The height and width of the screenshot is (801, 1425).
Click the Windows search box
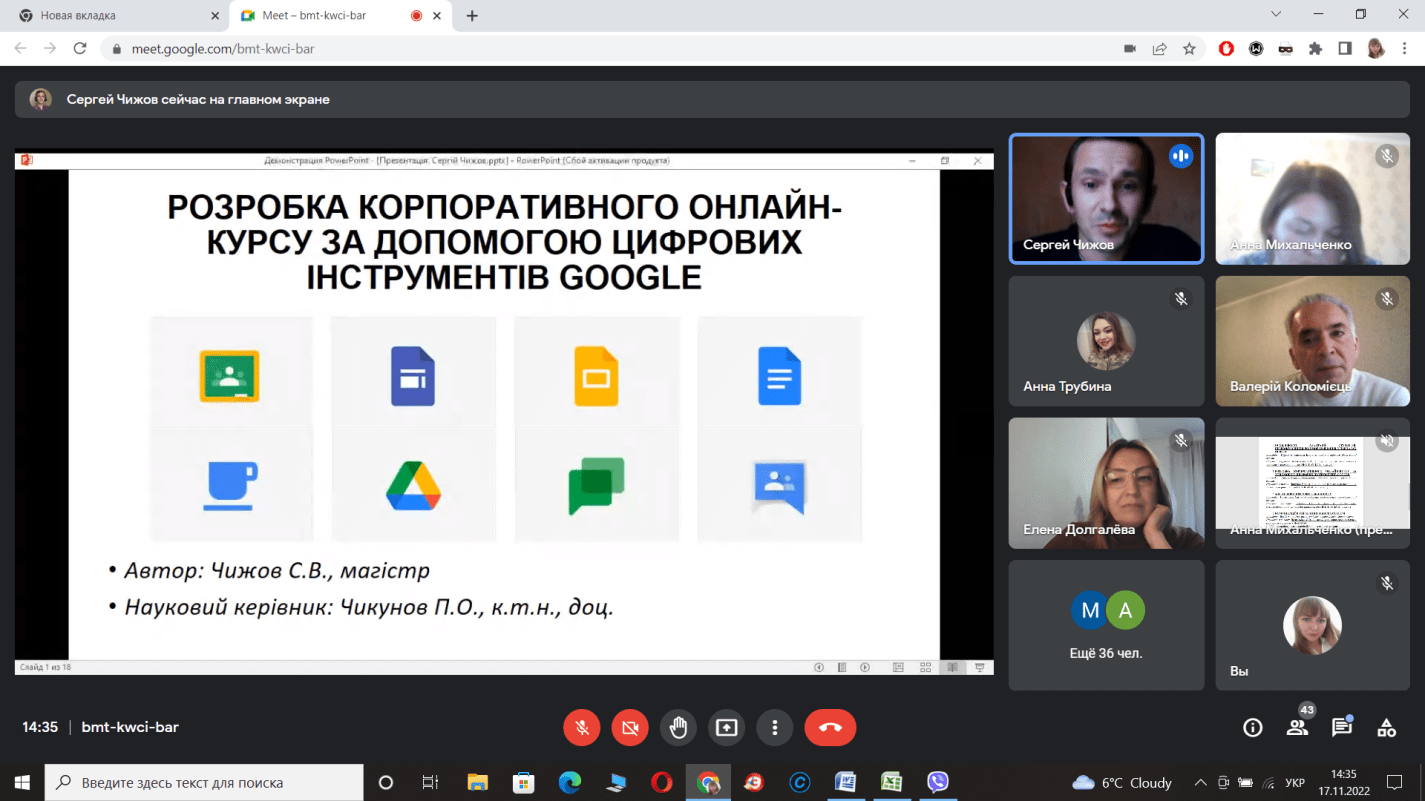pyautogui.click(x=205, y=782)
